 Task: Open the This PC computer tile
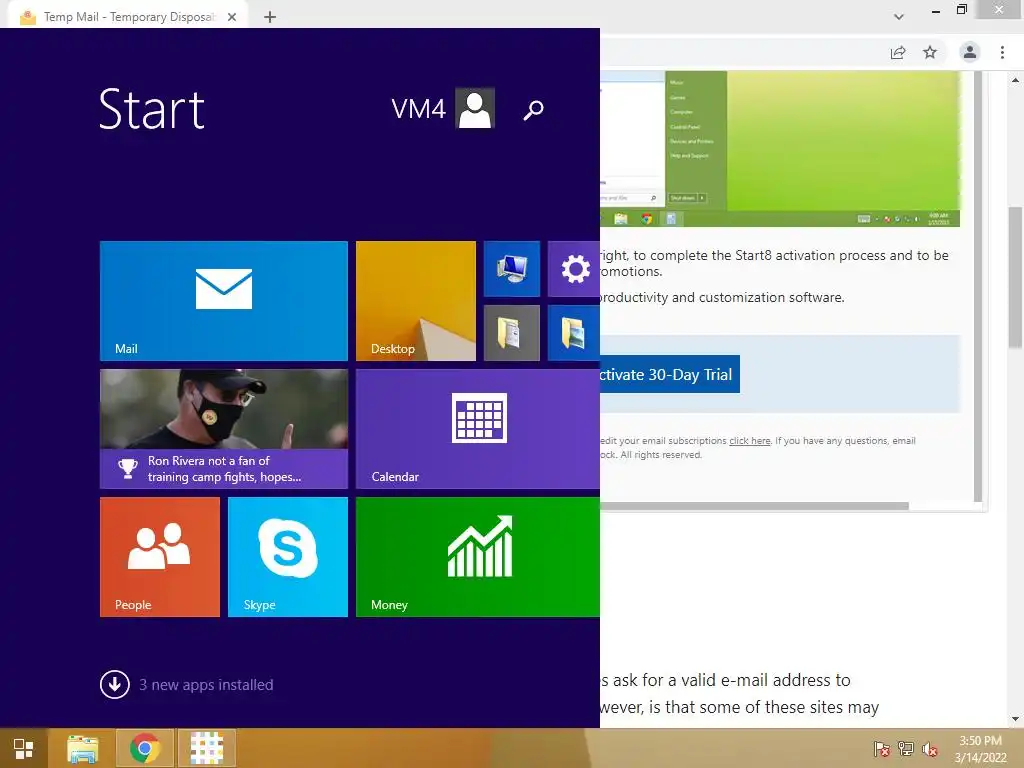tap(512, 269)
